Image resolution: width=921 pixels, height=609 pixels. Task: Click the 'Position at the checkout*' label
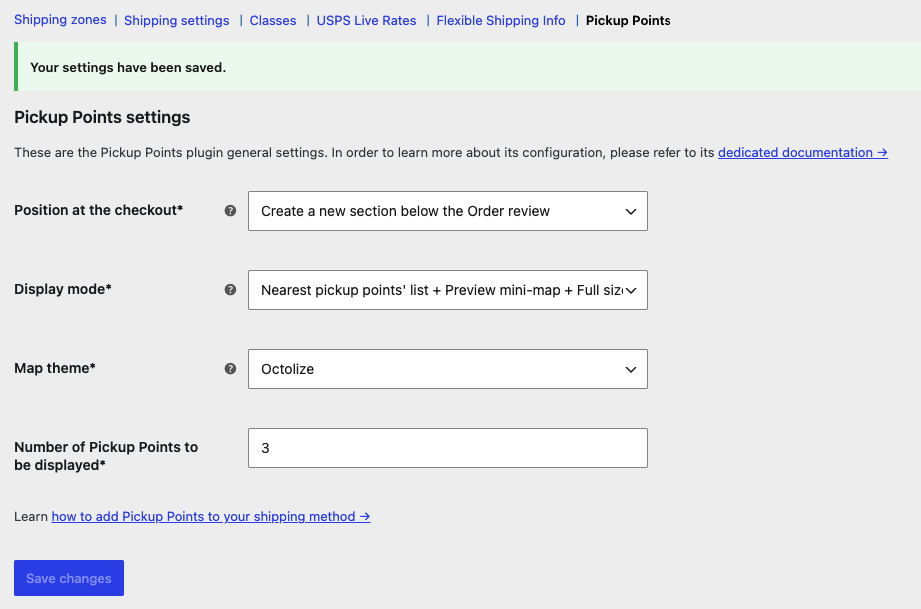pos(99,210)
